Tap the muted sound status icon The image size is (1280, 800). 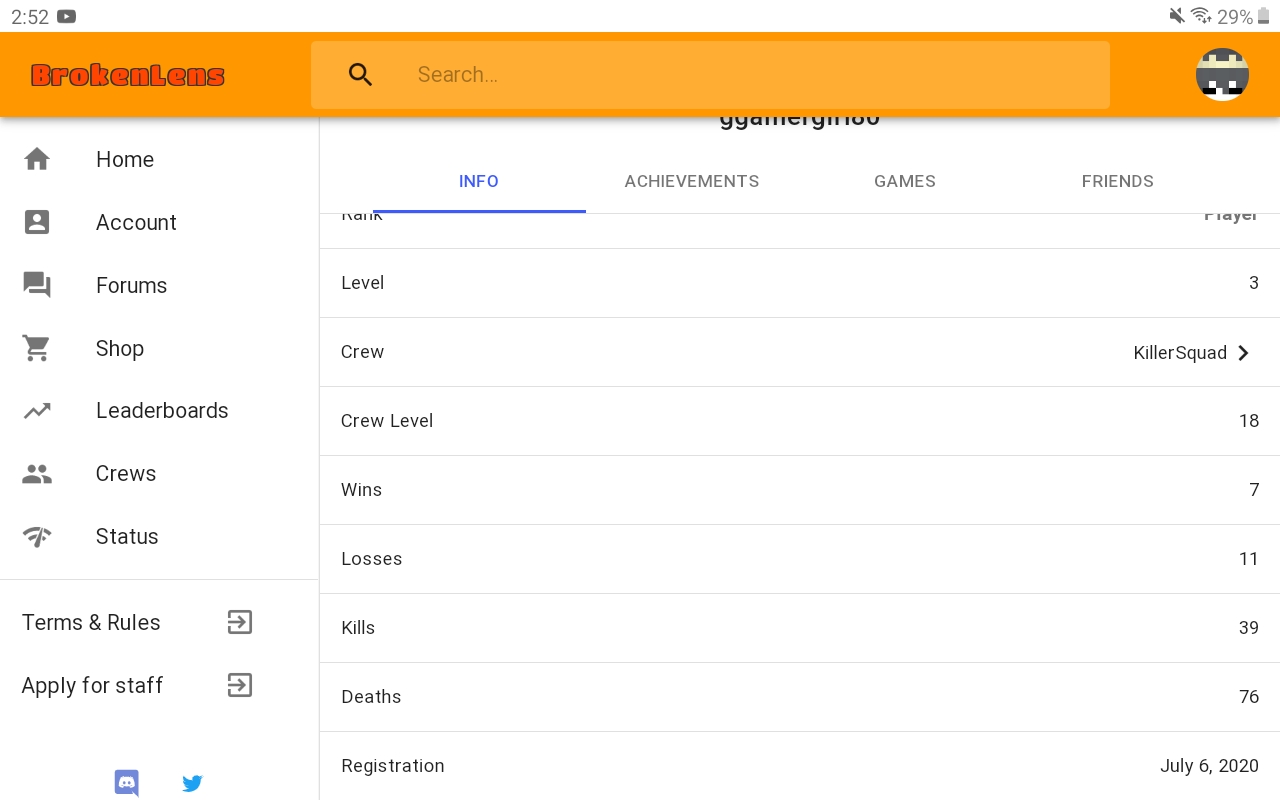1177,16
